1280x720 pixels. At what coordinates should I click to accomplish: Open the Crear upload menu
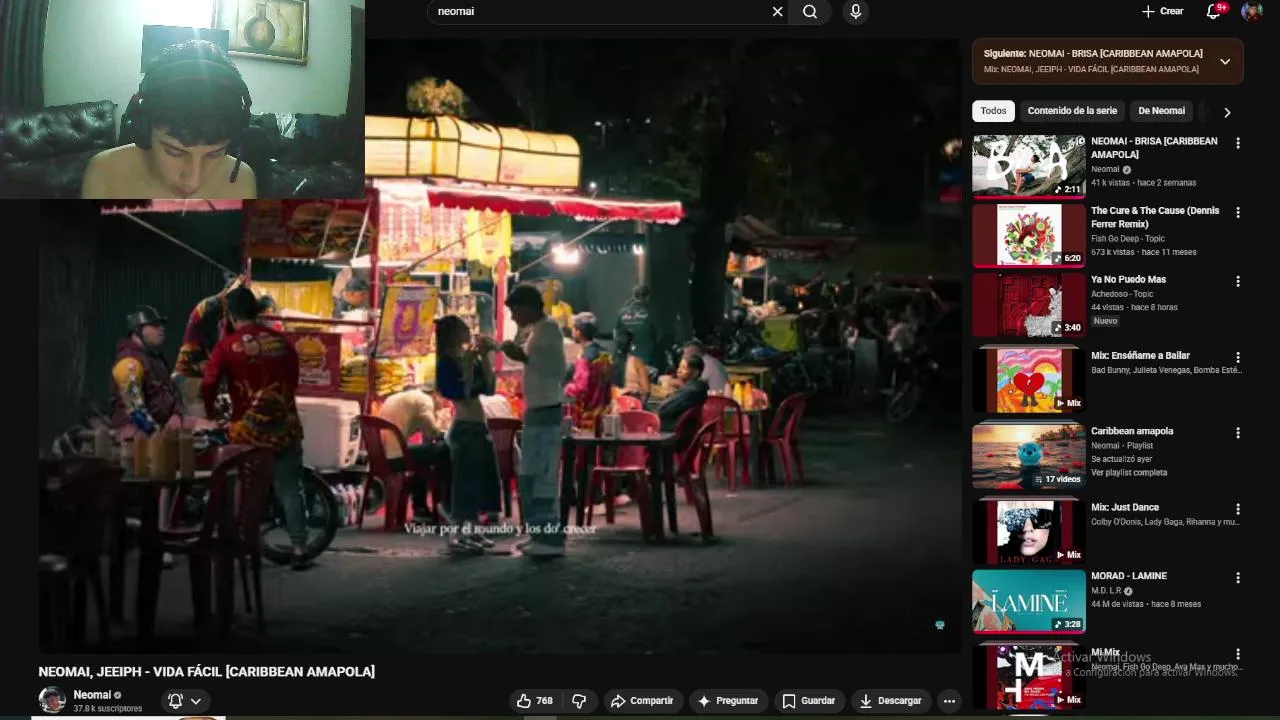pyautogui.click(x=1162, y=11)
